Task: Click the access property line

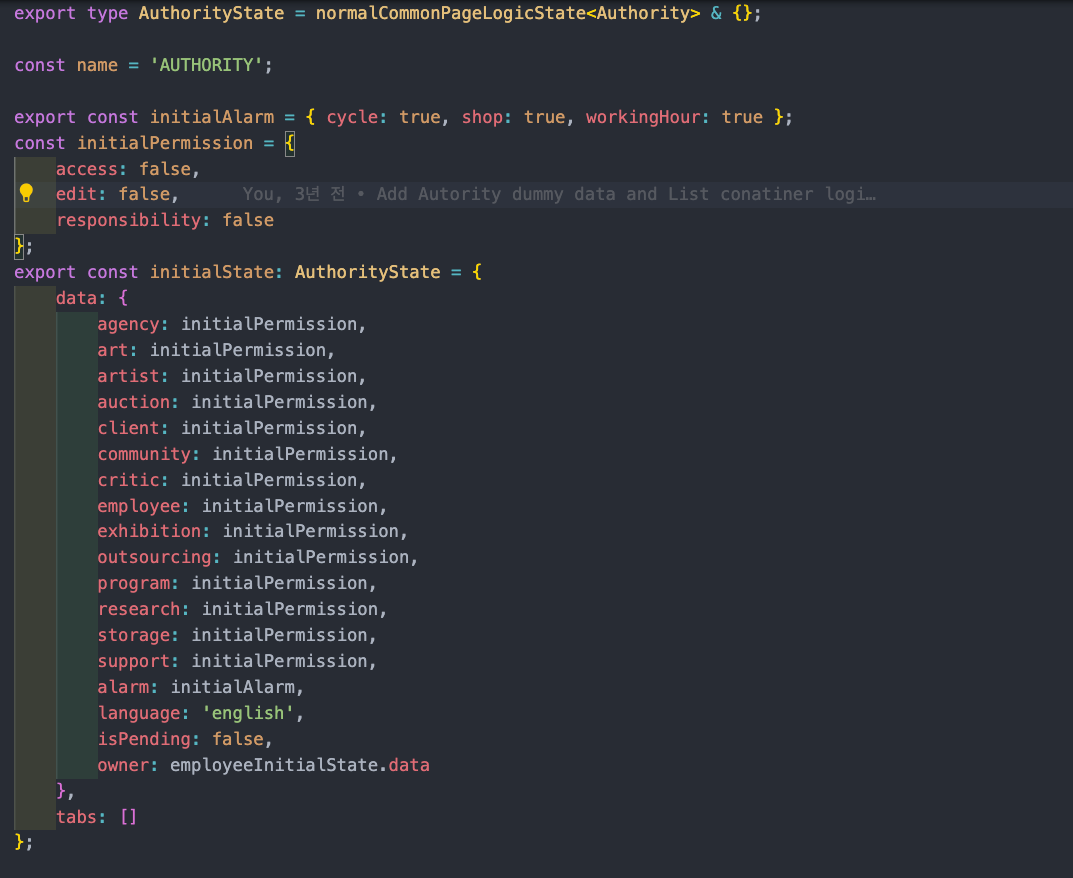Action: click(x=127, y=169)
